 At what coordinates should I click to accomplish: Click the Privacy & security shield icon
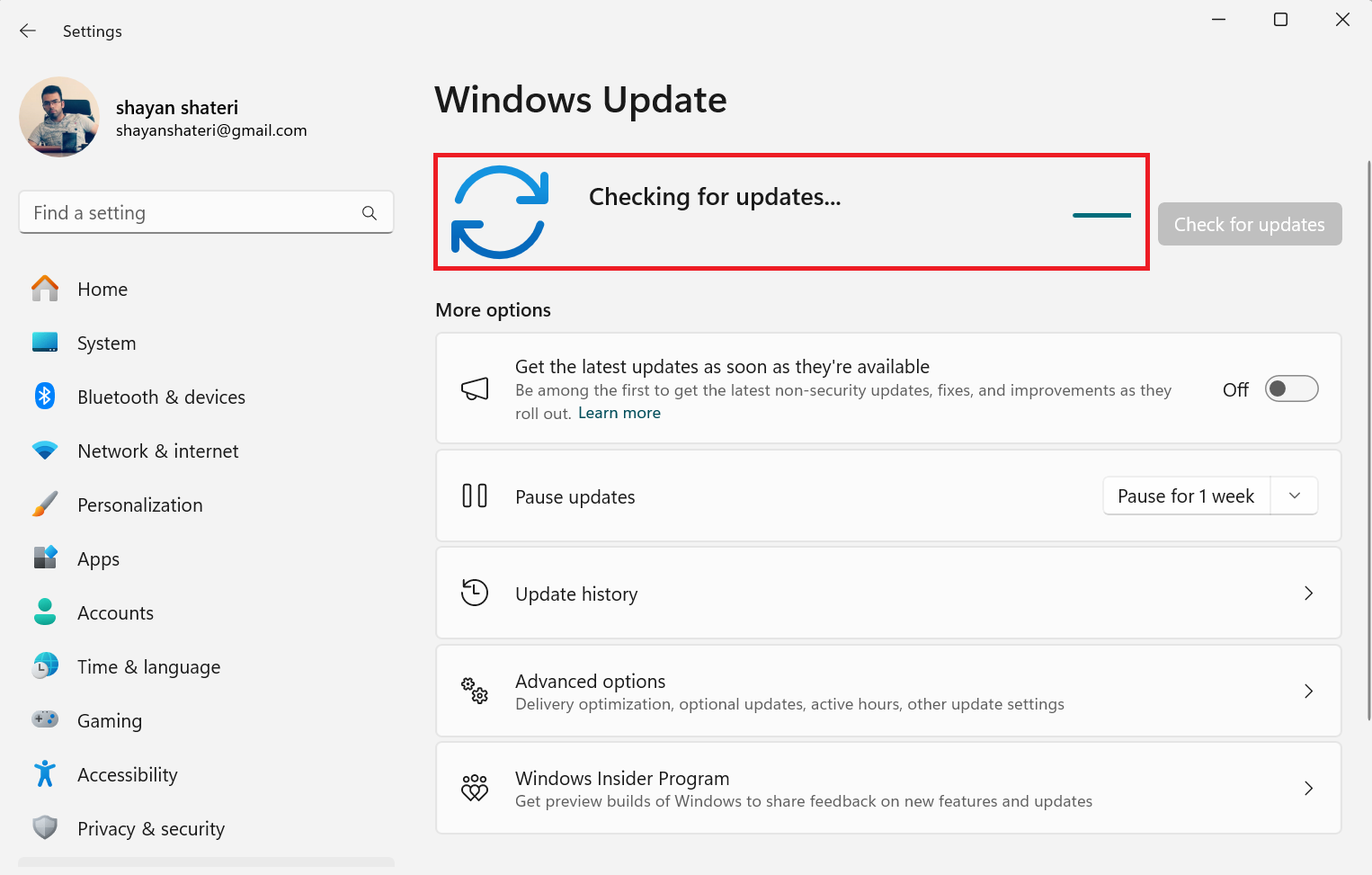coord(45,827)
